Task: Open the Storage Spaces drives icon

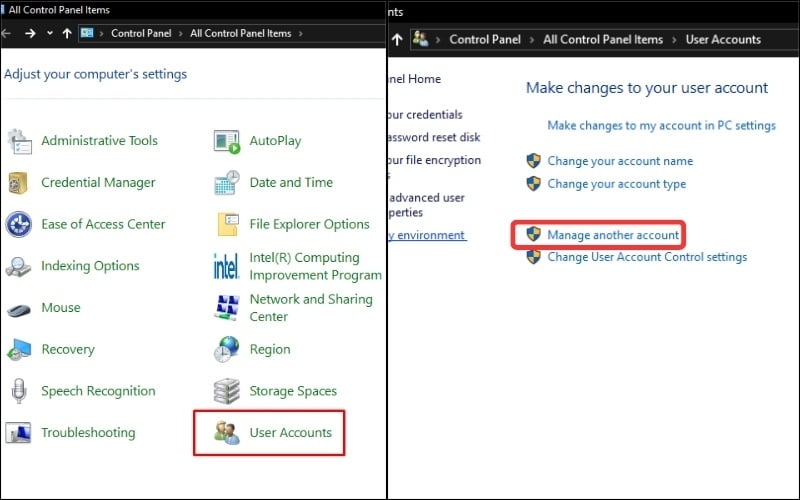Action: pos(227,391)
